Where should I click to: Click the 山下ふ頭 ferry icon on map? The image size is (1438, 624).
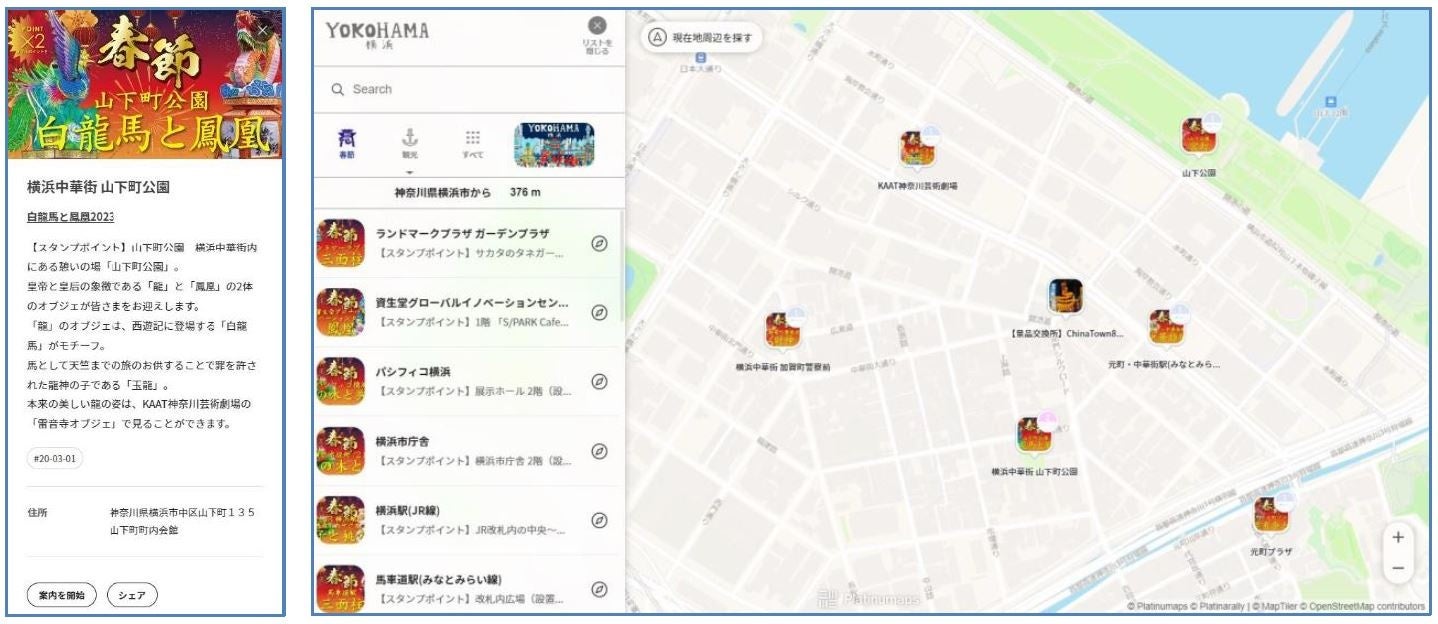coord(1330,102)
